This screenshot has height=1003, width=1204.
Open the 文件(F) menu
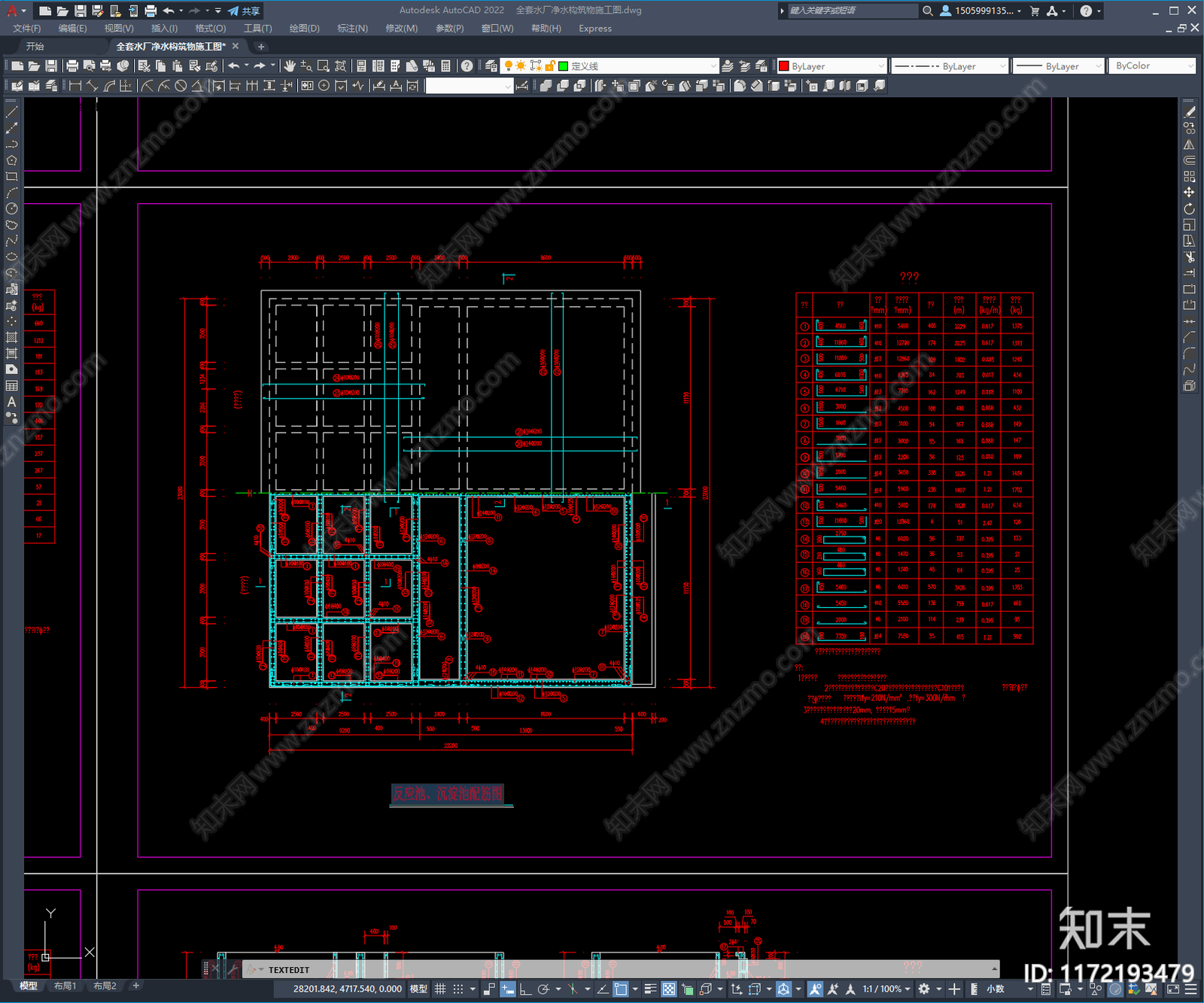point(27,29)
